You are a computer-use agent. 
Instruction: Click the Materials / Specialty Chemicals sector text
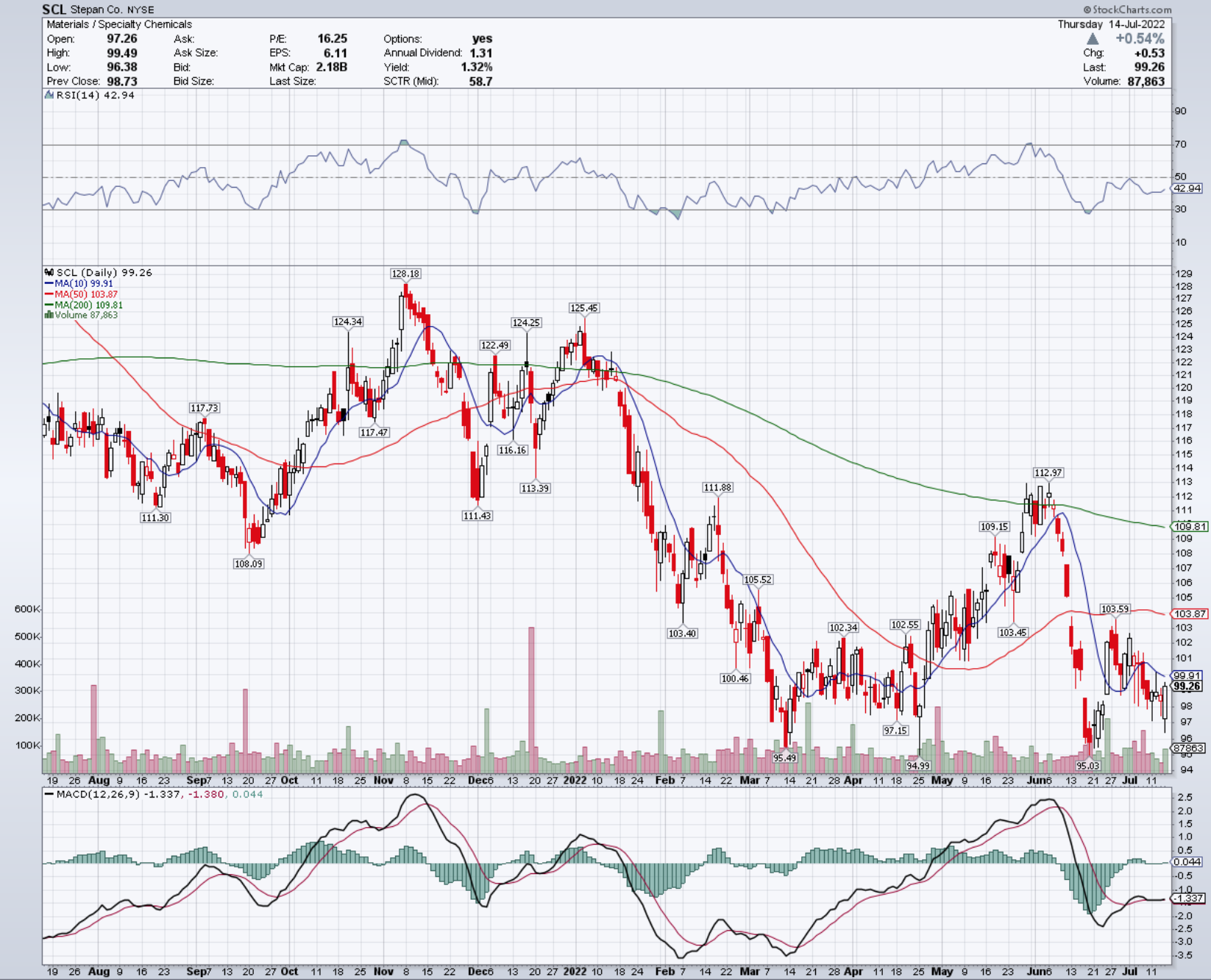pyautogui.click(x=119, y=24)
